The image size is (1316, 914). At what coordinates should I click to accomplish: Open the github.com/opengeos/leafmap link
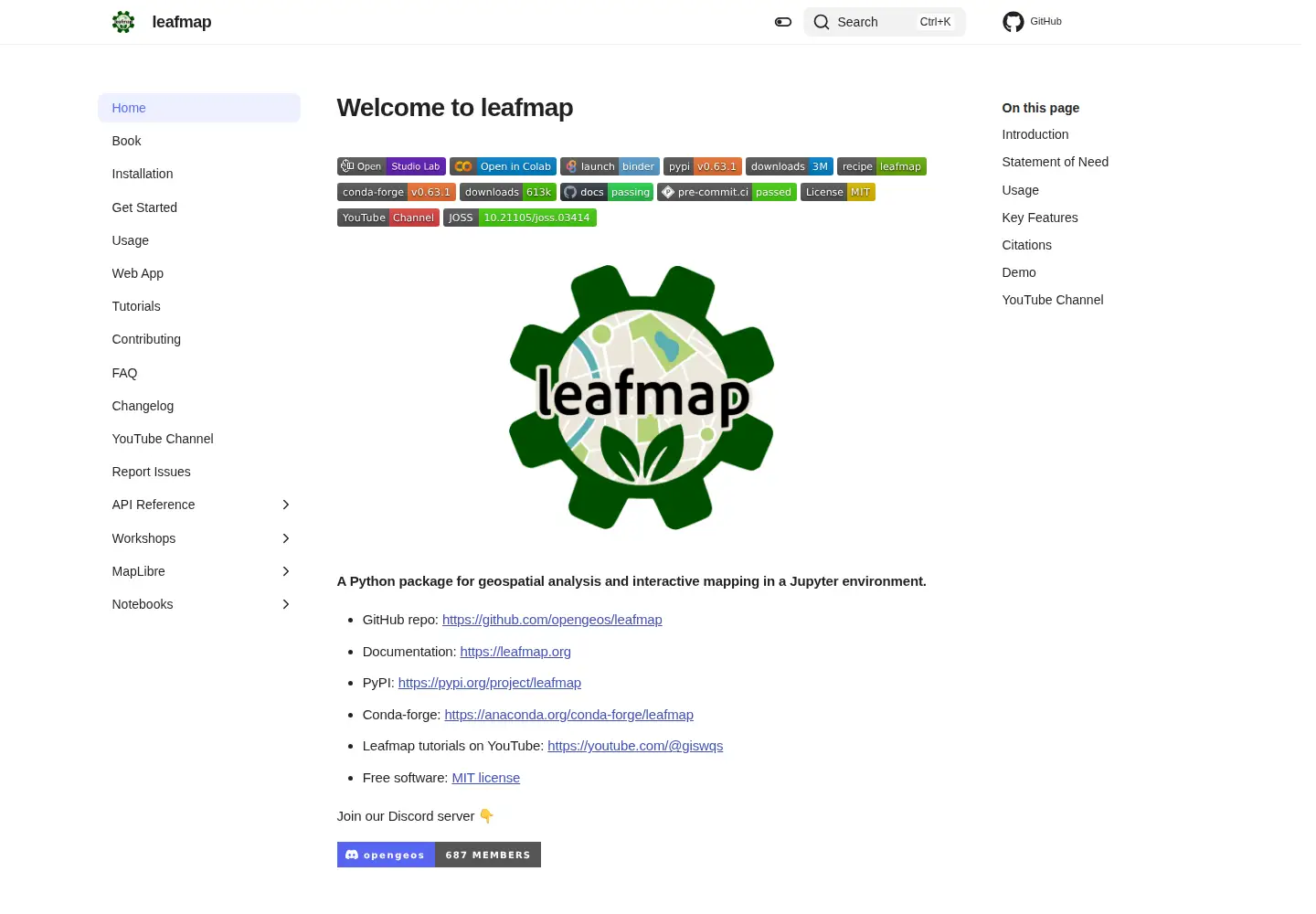(552, 620)
